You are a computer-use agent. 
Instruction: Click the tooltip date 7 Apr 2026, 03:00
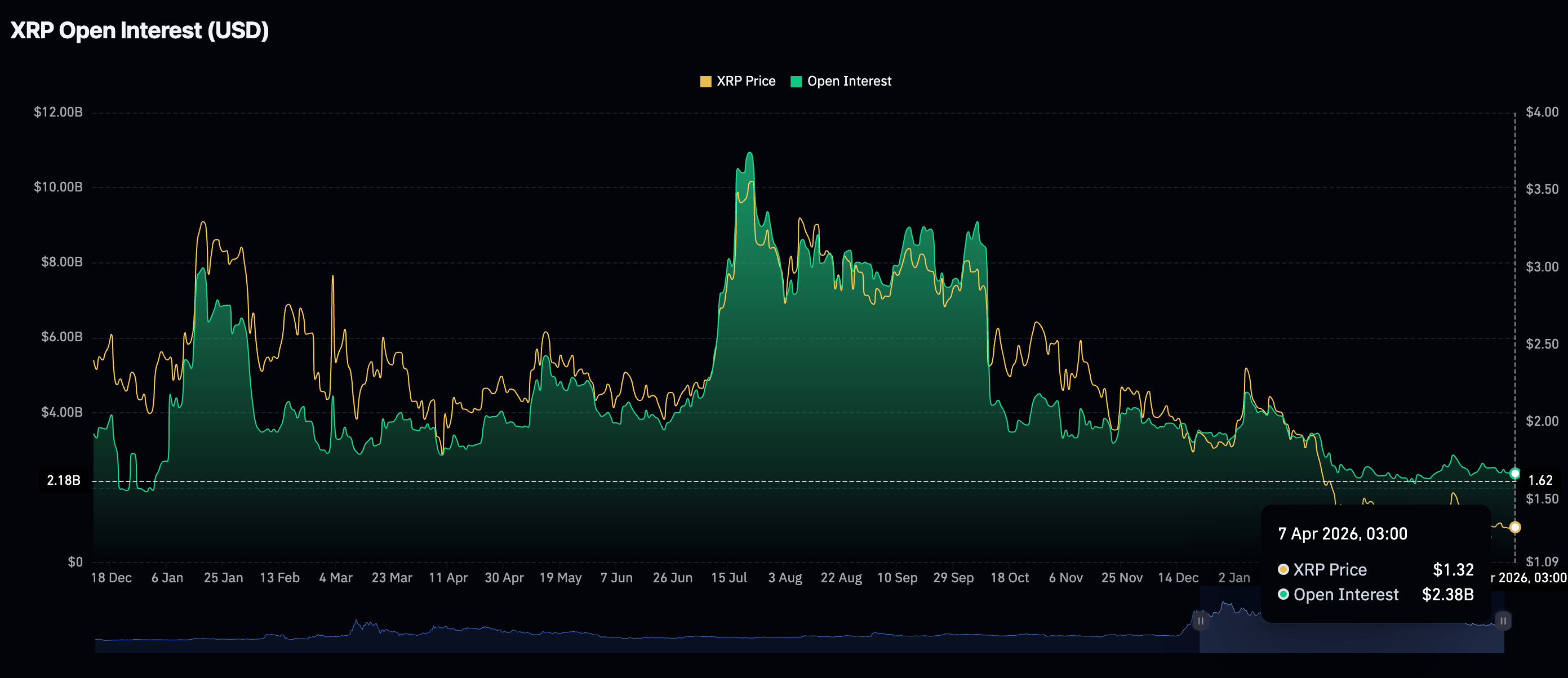(x=1342, y=534)
